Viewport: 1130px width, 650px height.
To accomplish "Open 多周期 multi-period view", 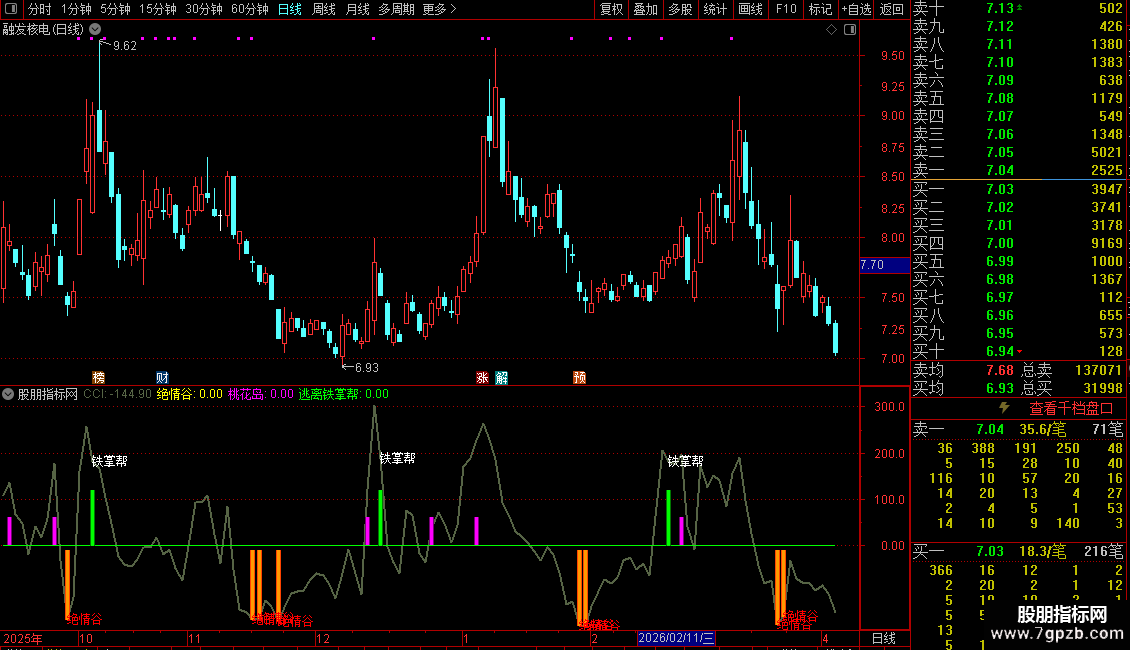I will point(396,9).
